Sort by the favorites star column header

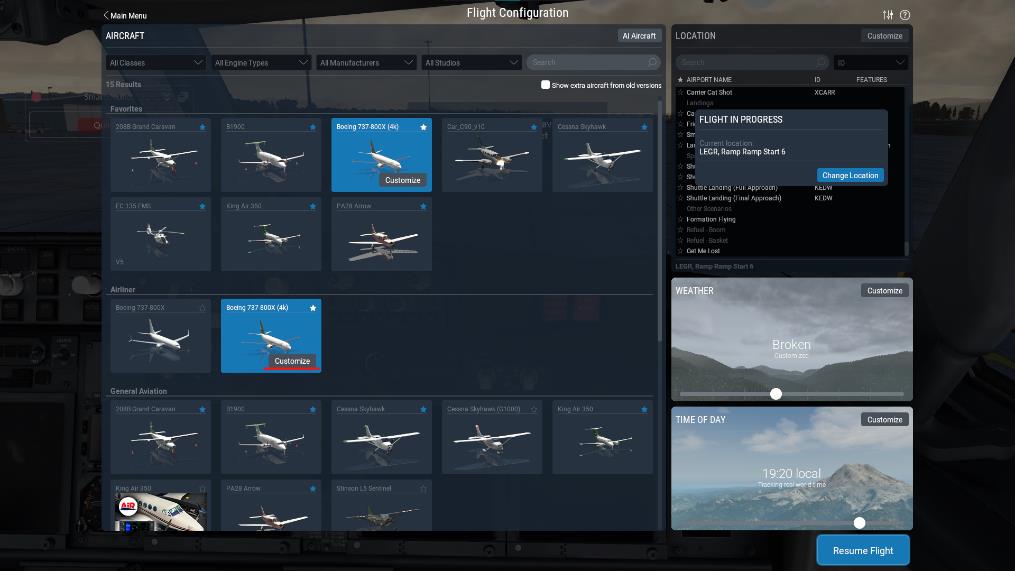pyautogui.click(x=680, y=80)
